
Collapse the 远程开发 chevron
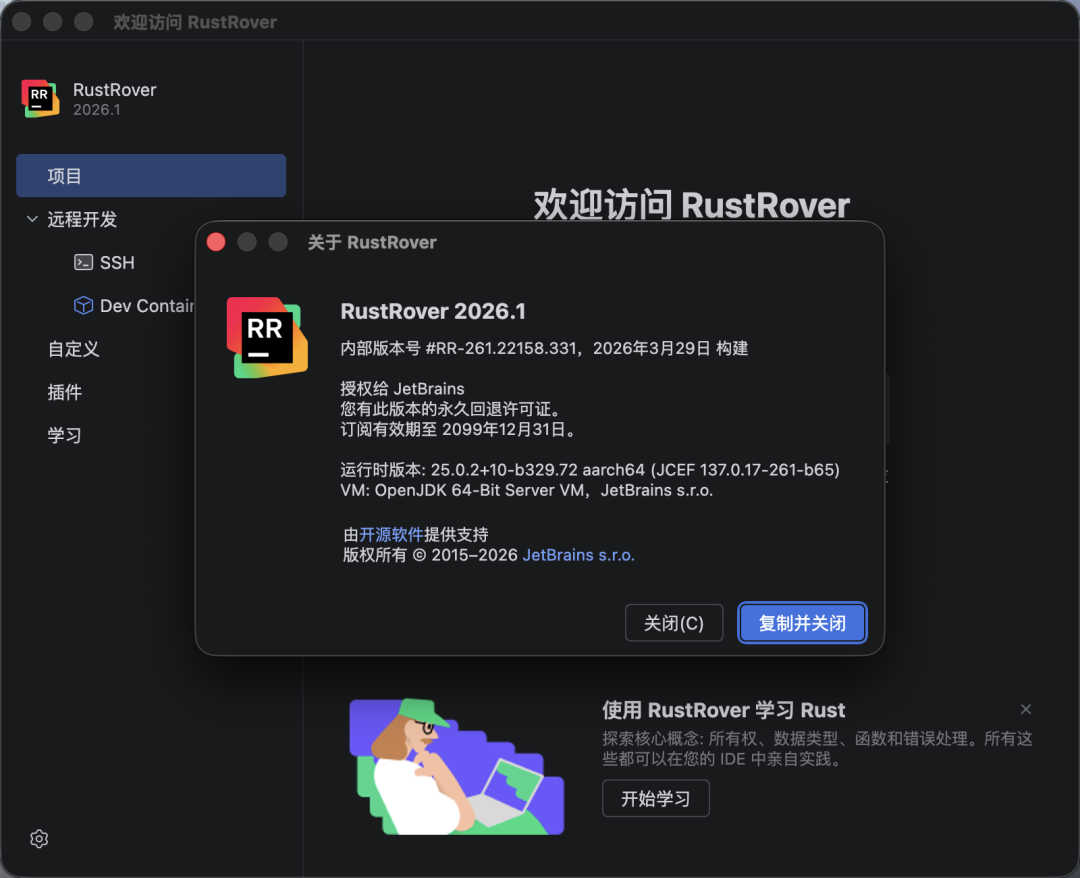32,219
